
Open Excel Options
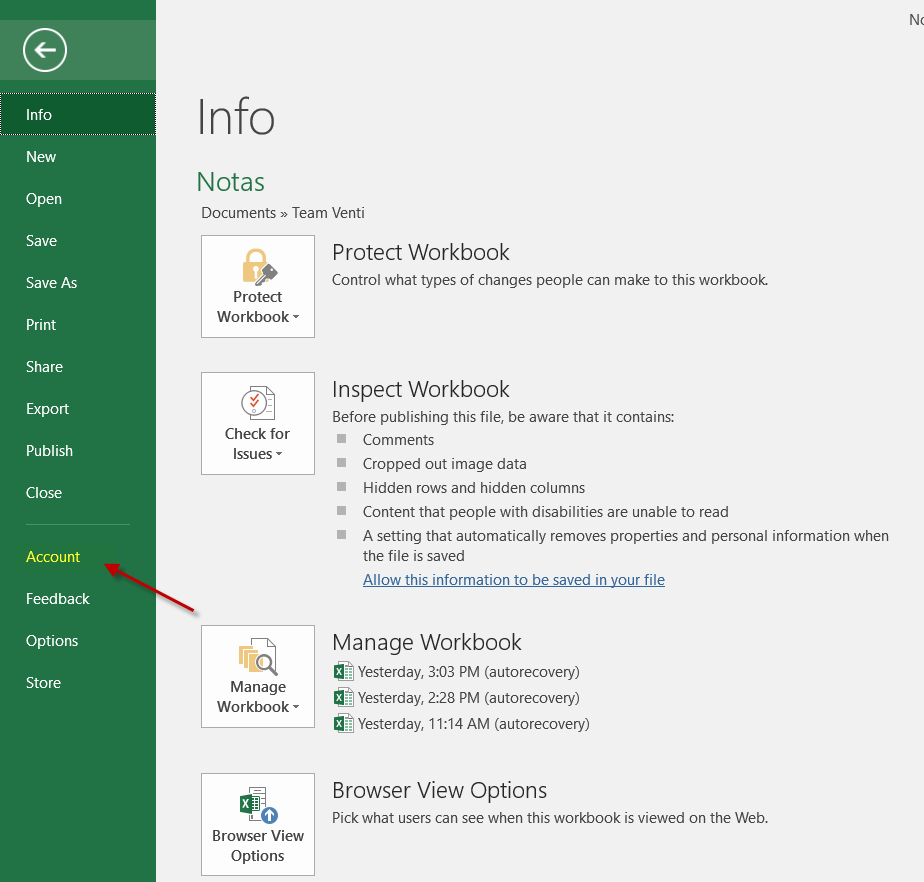coord(78,640)
